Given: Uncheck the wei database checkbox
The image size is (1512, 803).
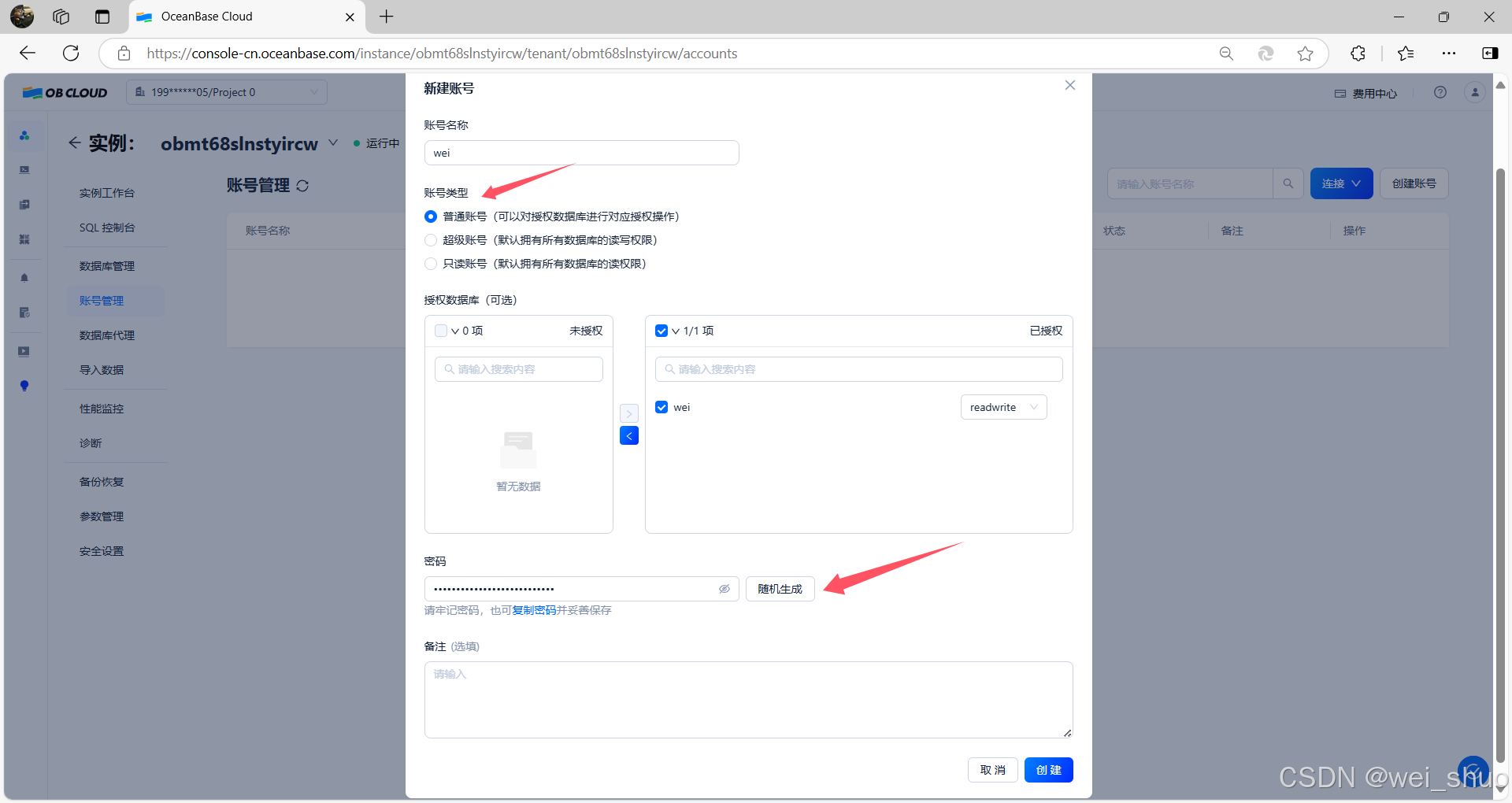Looking at the screenshot, I should [x=661, y=407].
